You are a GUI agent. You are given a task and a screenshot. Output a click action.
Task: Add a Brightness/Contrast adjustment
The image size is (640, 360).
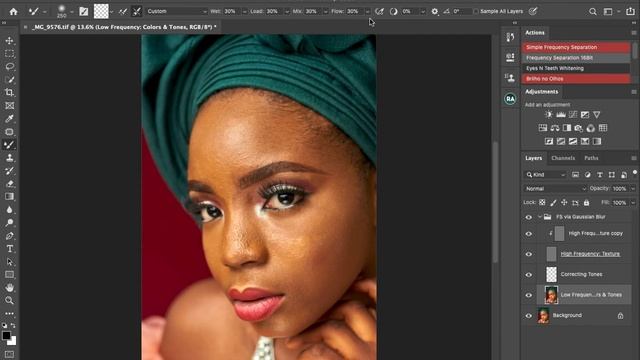coord(549,115)
